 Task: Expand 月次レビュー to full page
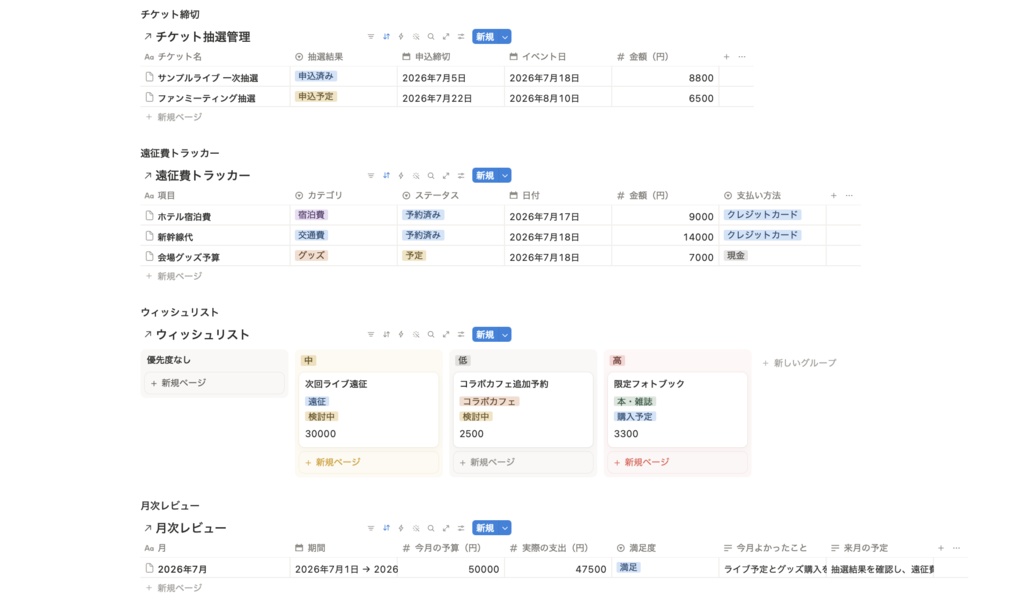coord(446,528)
